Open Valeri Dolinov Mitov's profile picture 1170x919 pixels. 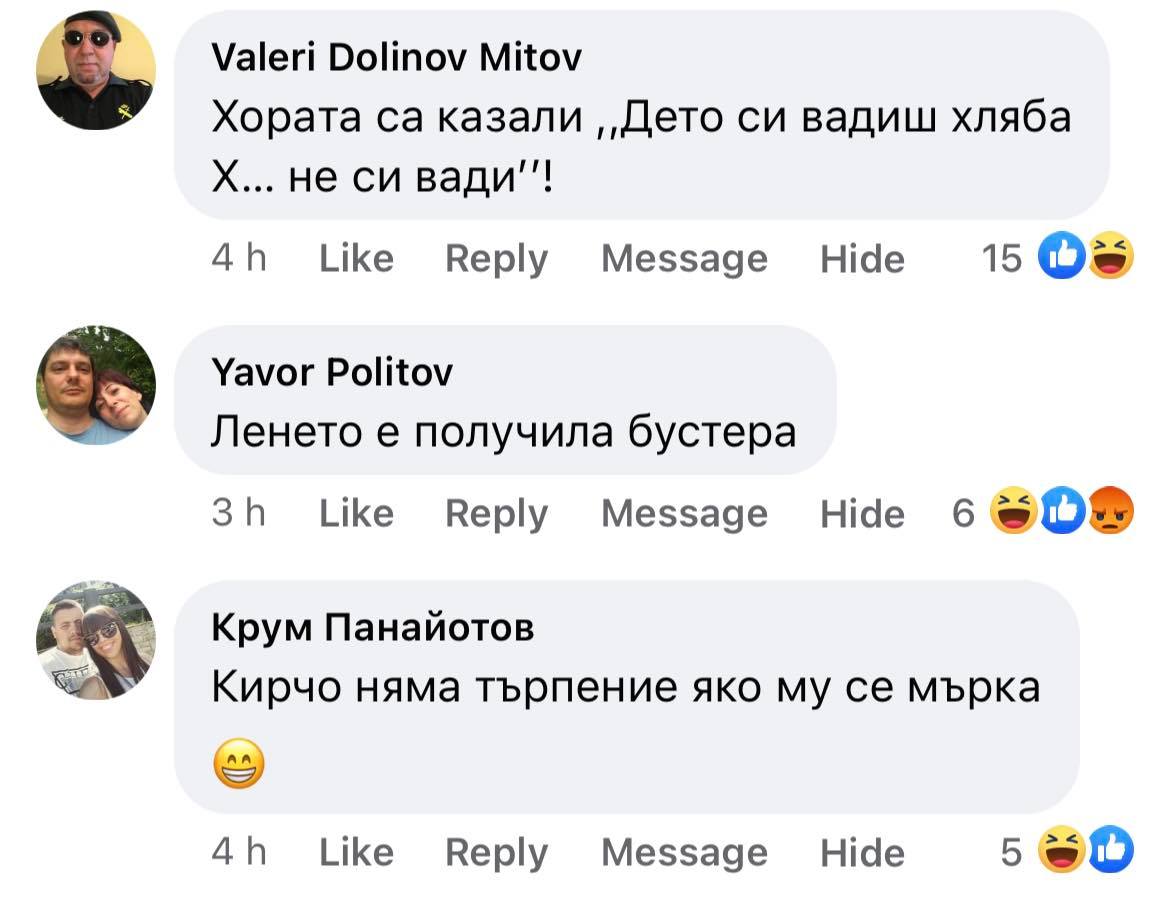click(96, 70)
